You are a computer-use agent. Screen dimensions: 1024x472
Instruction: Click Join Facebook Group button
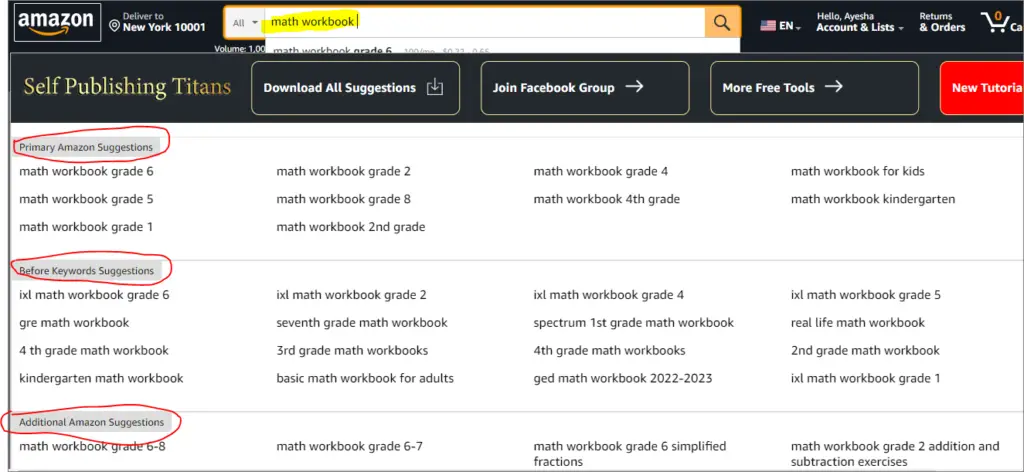click(x=585, y=88)
